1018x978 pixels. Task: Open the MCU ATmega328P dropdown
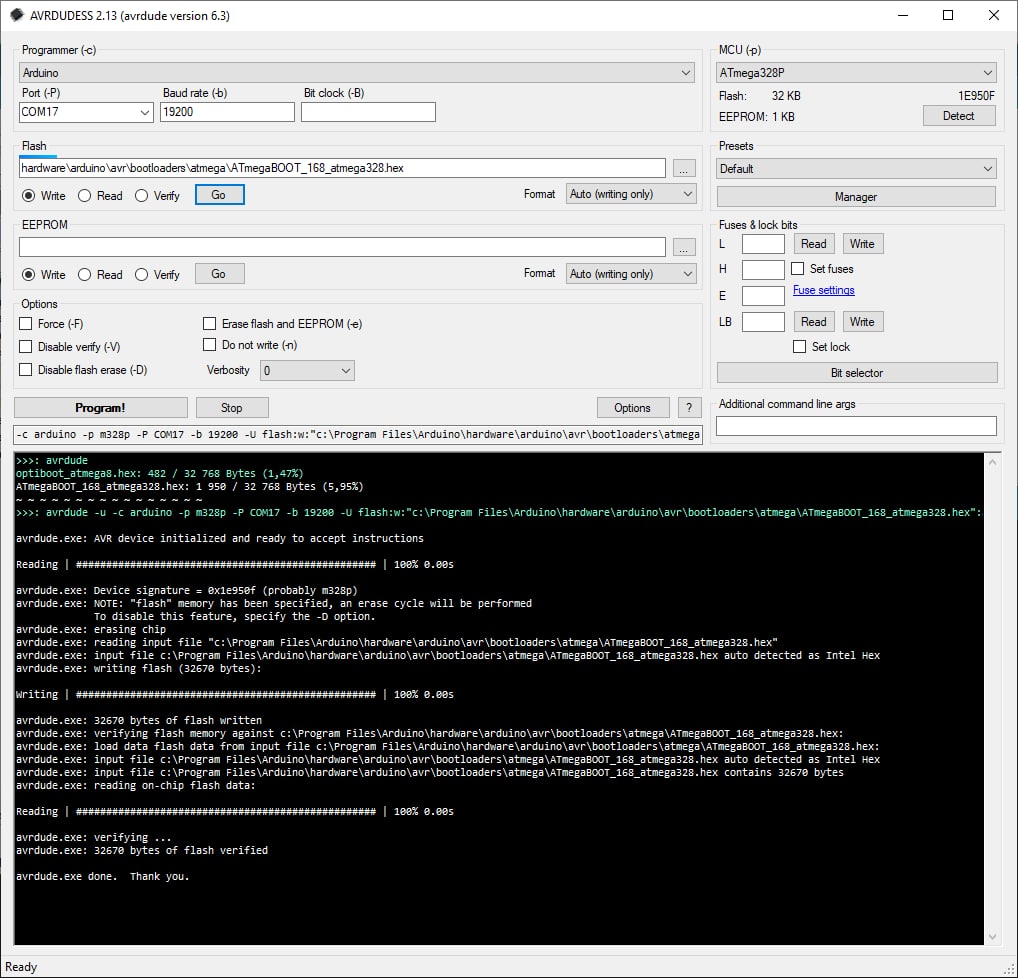[856, 73]
